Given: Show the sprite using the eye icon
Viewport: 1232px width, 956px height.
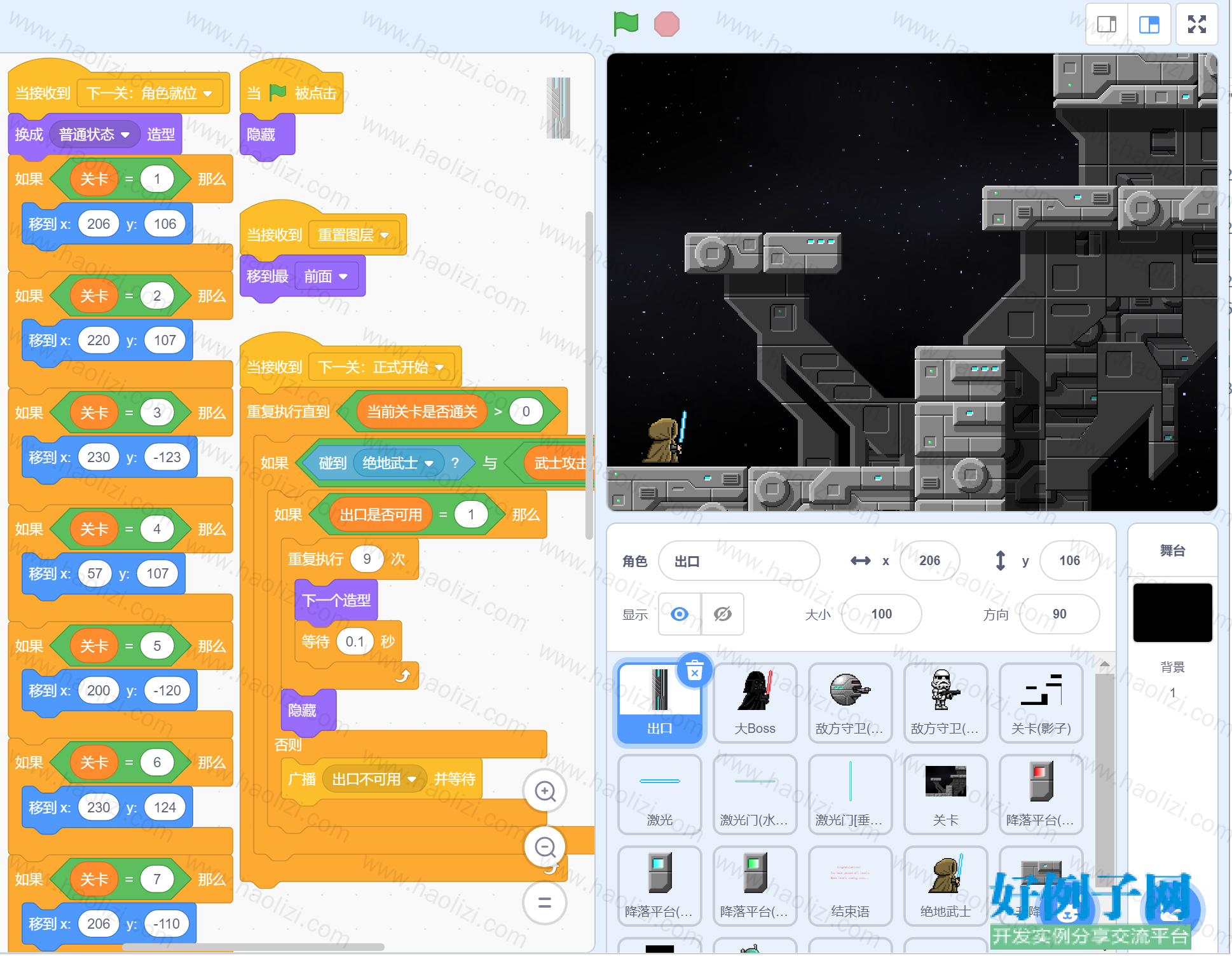Looking at the screenshot, I should pyautogui.click(x=680, y=614).
